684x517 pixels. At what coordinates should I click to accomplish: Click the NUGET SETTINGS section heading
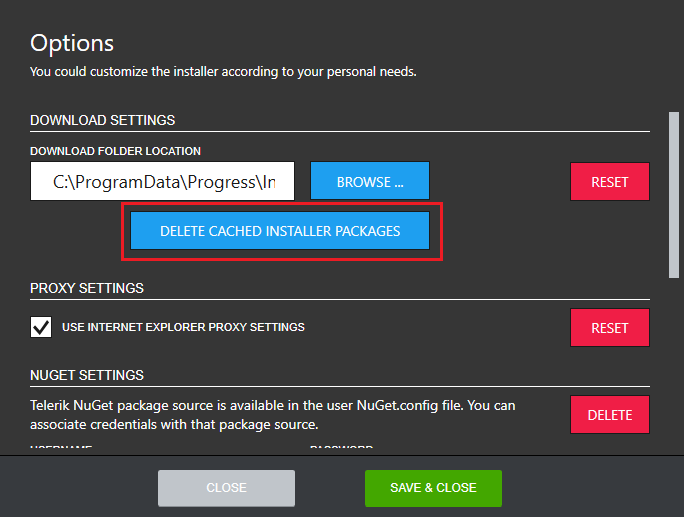(x=87, y=375)
